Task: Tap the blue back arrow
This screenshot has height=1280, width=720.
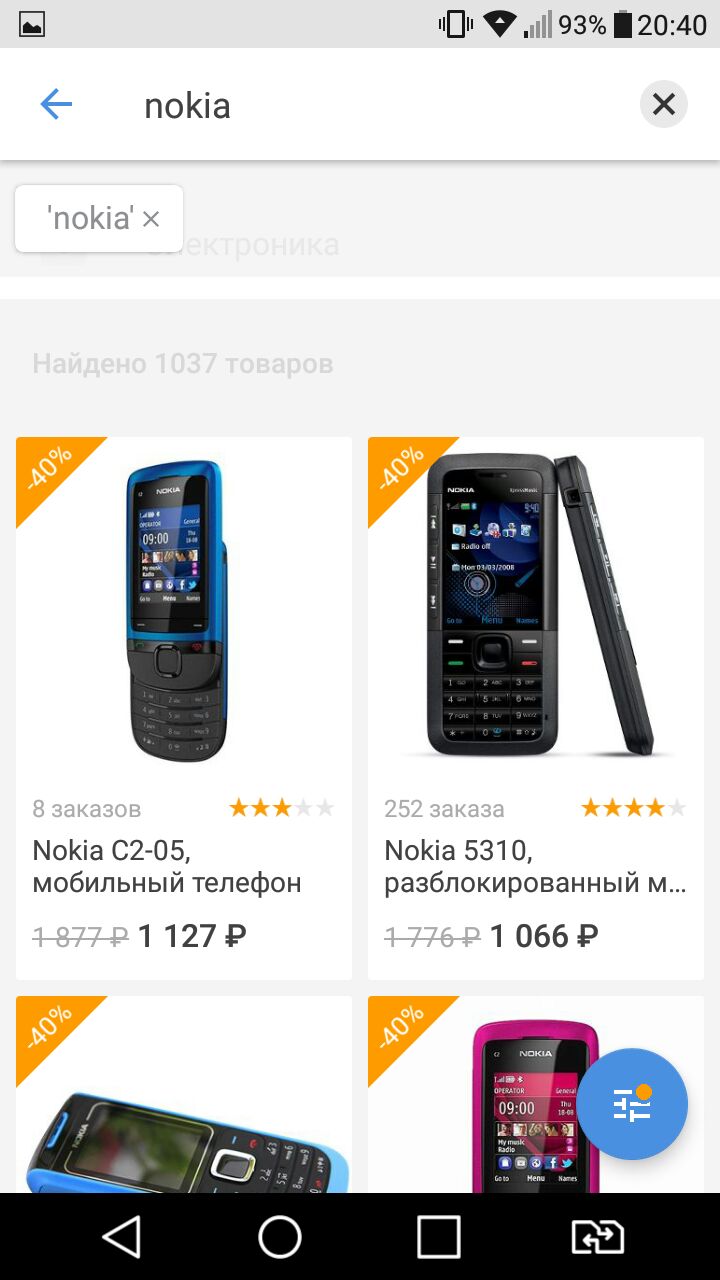Action: coord(56,104)
